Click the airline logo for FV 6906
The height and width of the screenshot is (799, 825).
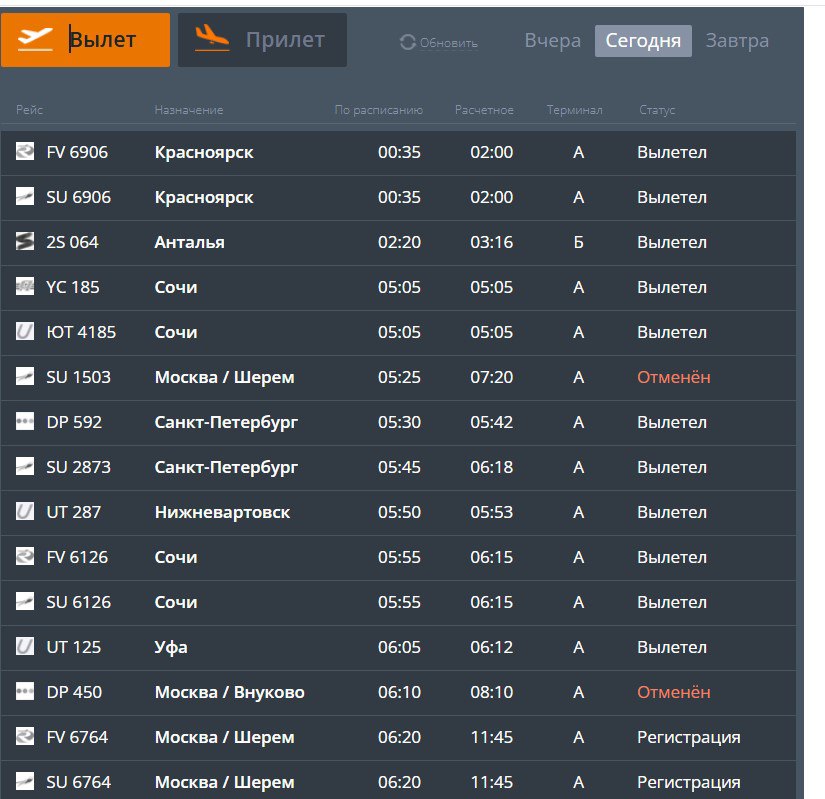click(25, 151)
